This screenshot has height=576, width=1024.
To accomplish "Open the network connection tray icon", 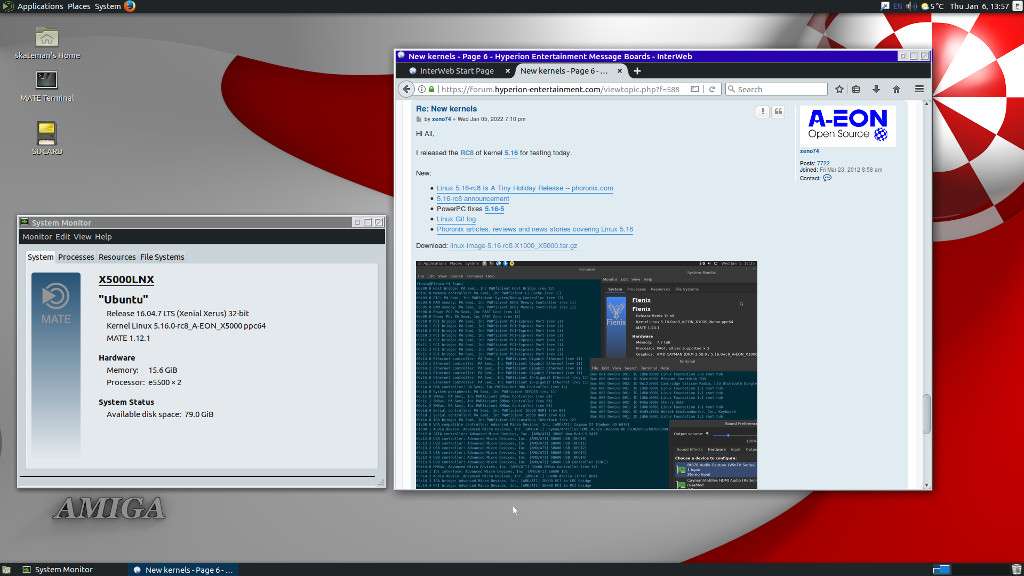I will click(x=885, y=6).
